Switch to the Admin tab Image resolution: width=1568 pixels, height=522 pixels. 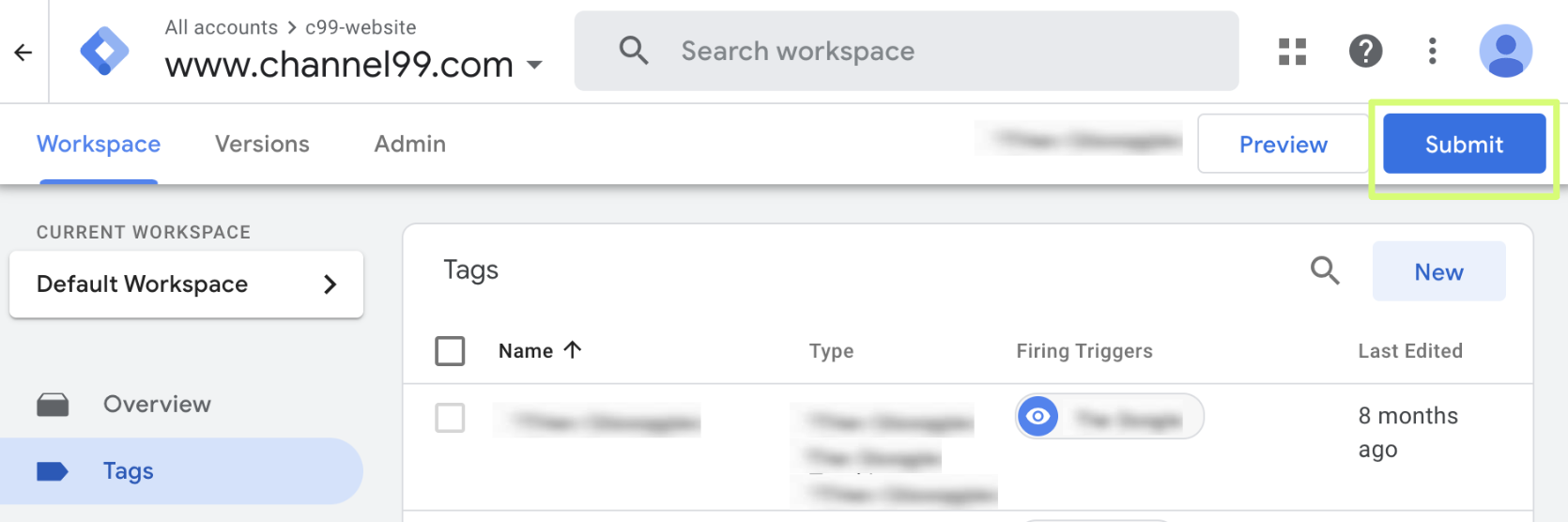coord(409,144)
